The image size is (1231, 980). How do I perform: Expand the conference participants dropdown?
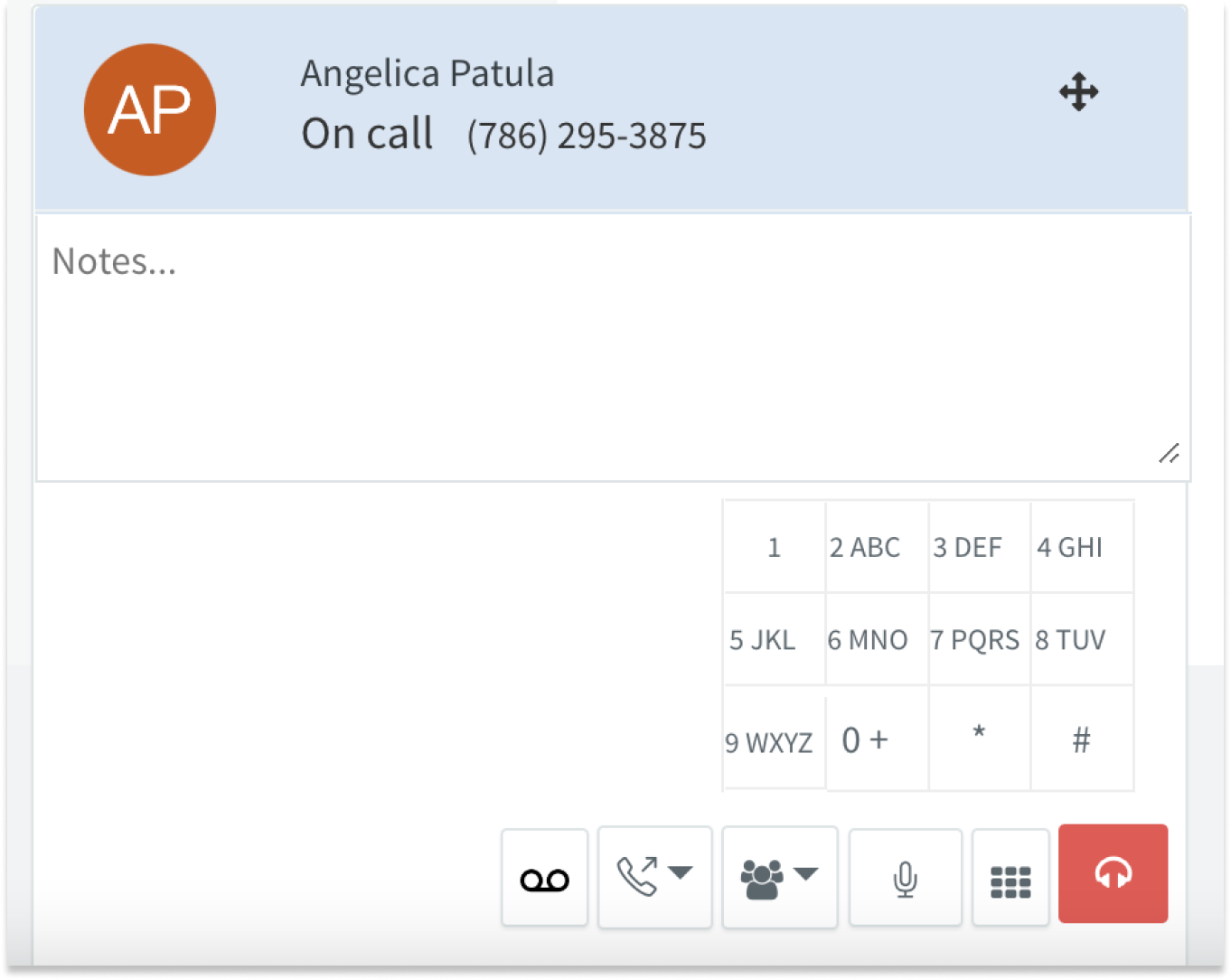click(x=779, y=876)
